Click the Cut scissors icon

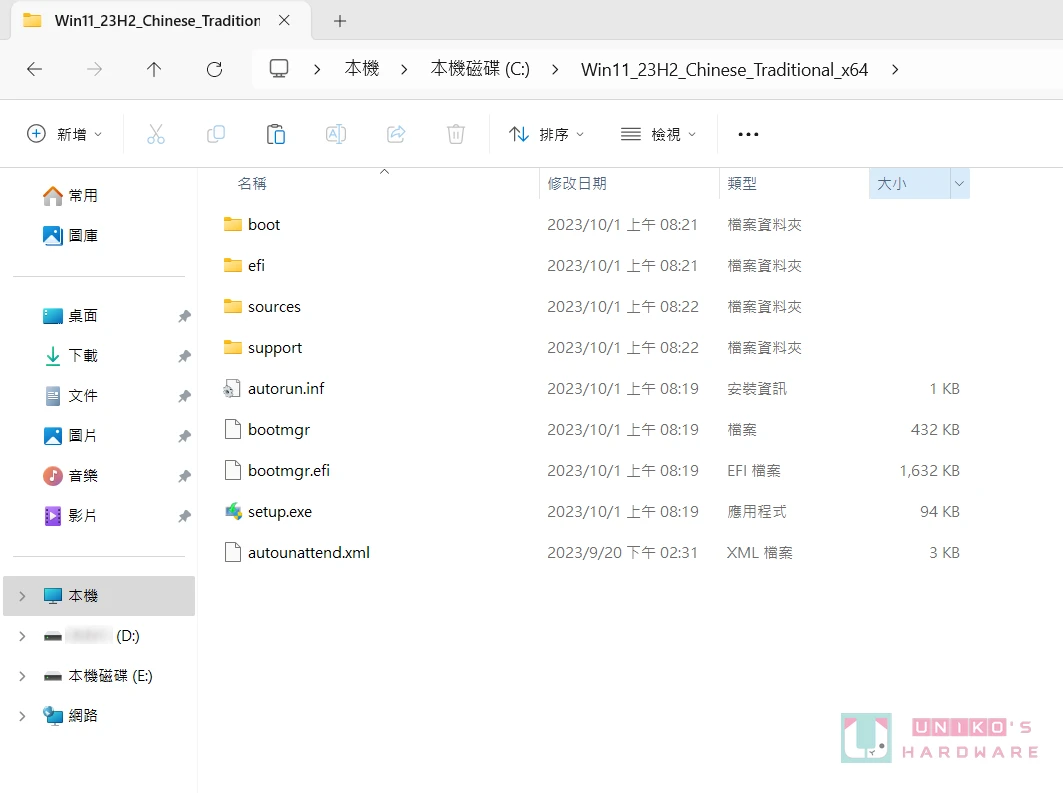pos(156,134)
